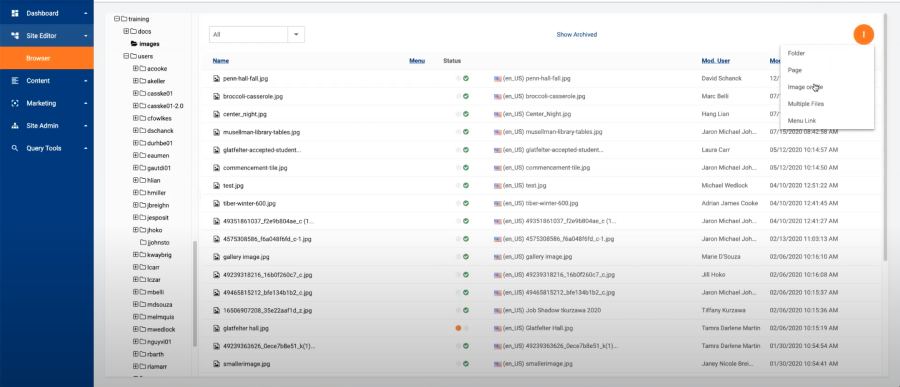The height and width of the screenshot is (387, 900).
Task: Click the folder tree vertical scrollbar
Action: 195,293
